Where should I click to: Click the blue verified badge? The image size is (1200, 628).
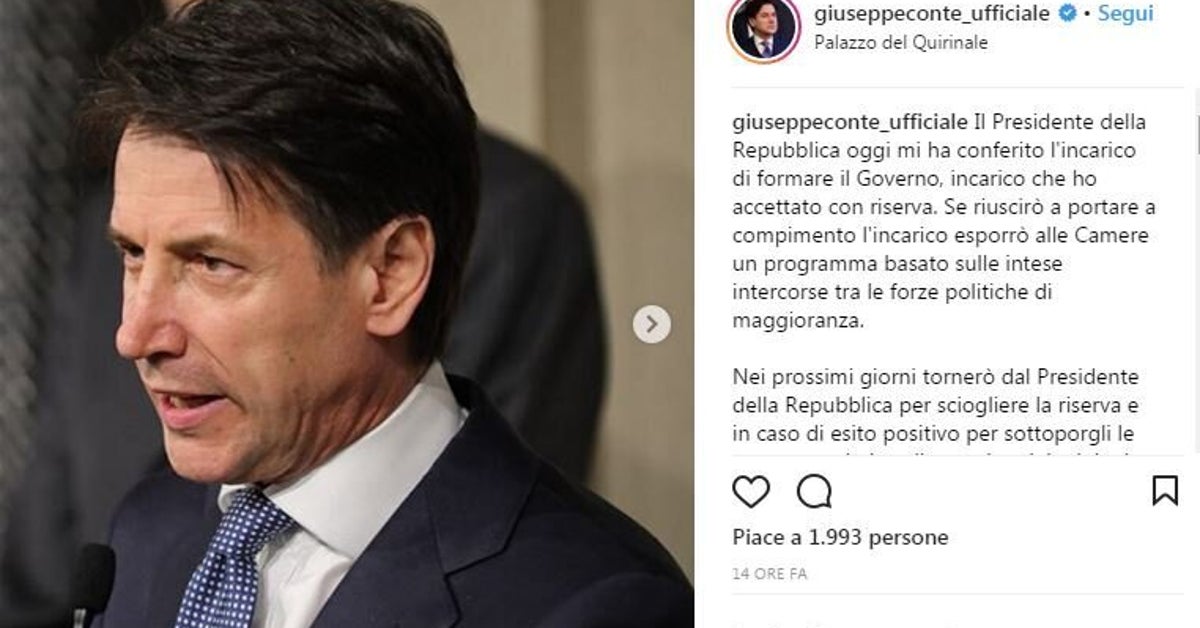[x=1068, y=14]
